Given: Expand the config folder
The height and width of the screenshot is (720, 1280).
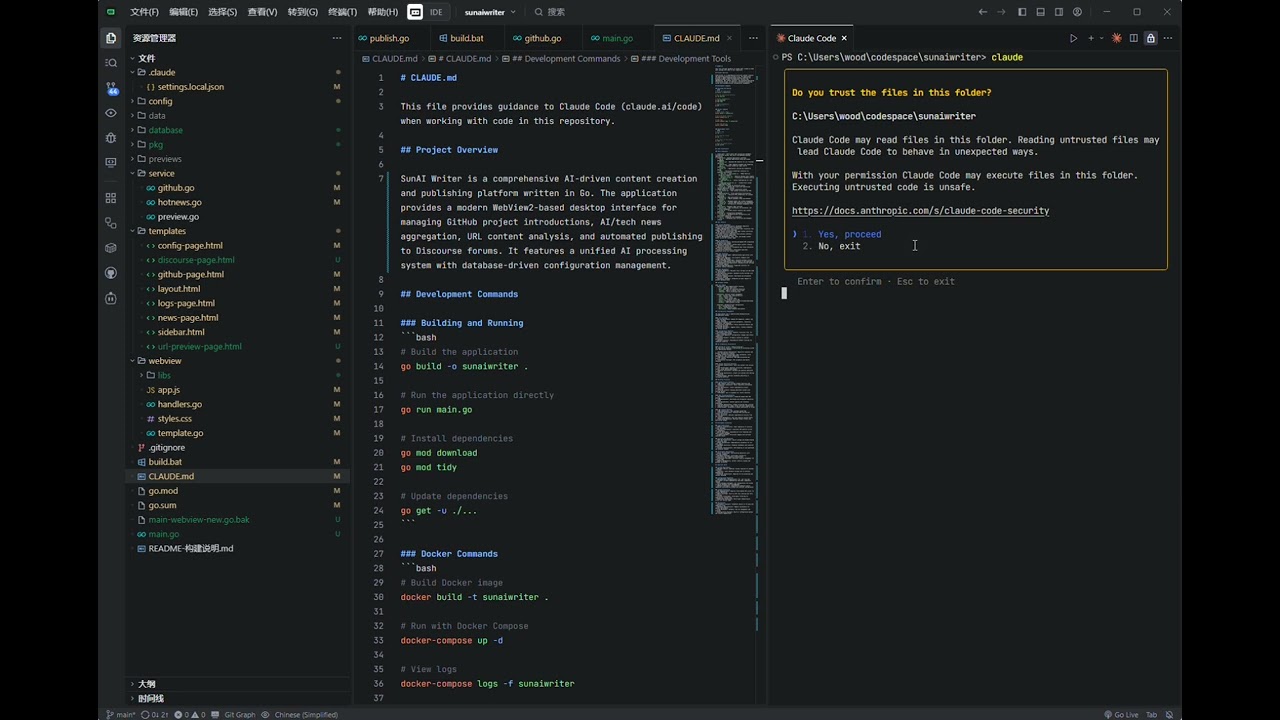Looking at the screenshot, I should point(160,101).
